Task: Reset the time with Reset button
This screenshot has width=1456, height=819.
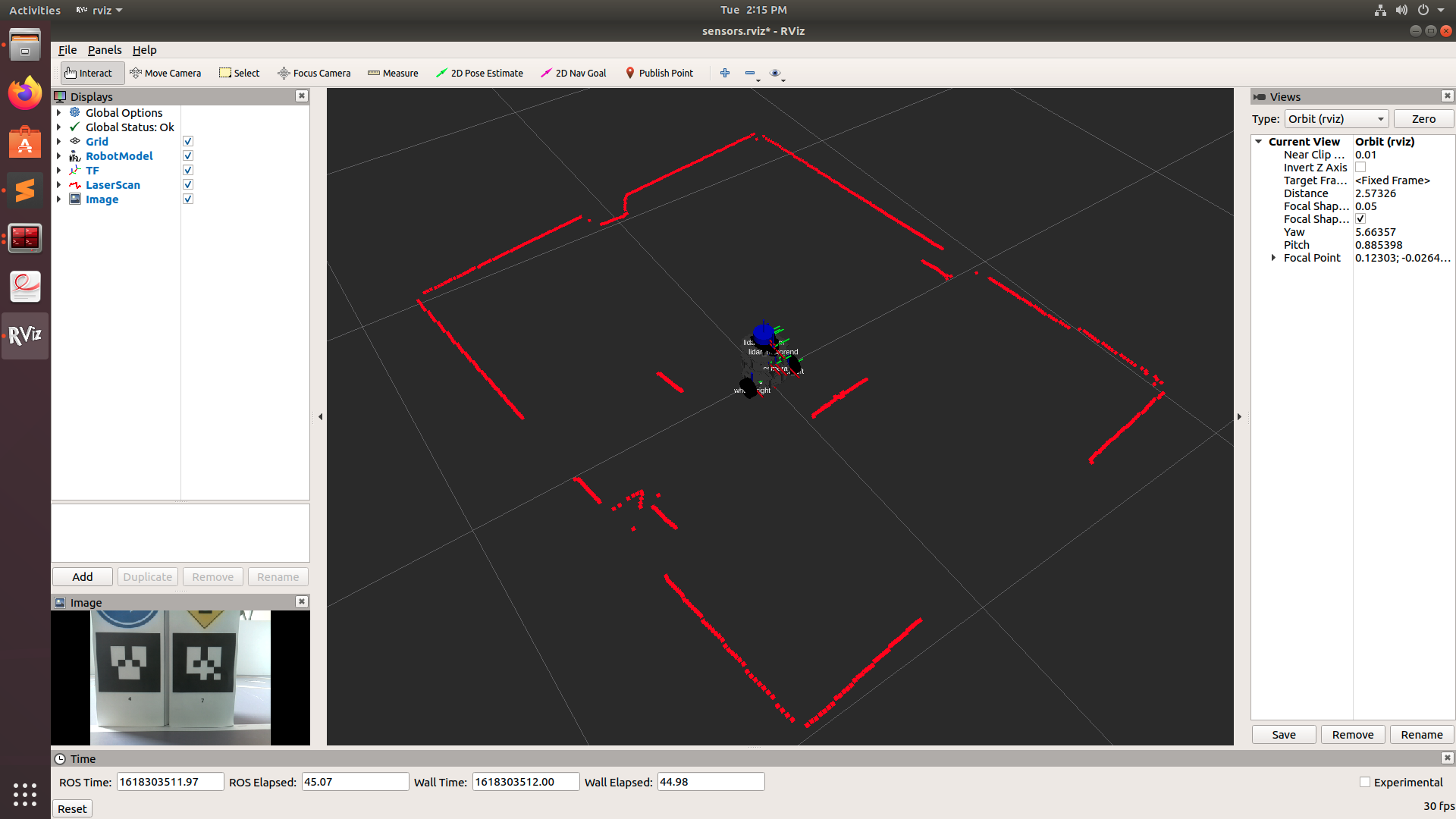Action: (72, 809)
